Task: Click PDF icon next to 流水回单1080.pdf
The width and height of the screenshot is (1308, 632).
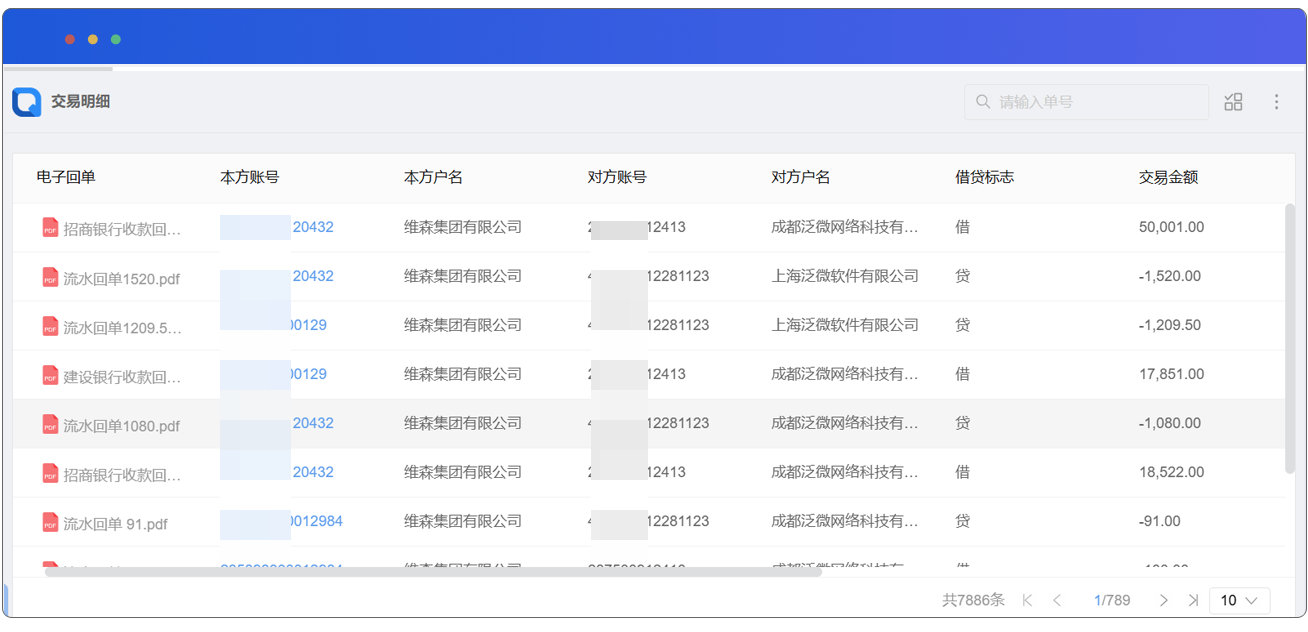Action: [x=50, y=425]
